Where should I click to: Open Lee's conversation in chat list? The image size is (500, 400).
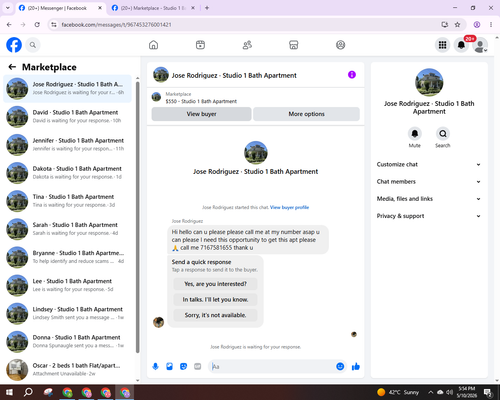[67, 285]
